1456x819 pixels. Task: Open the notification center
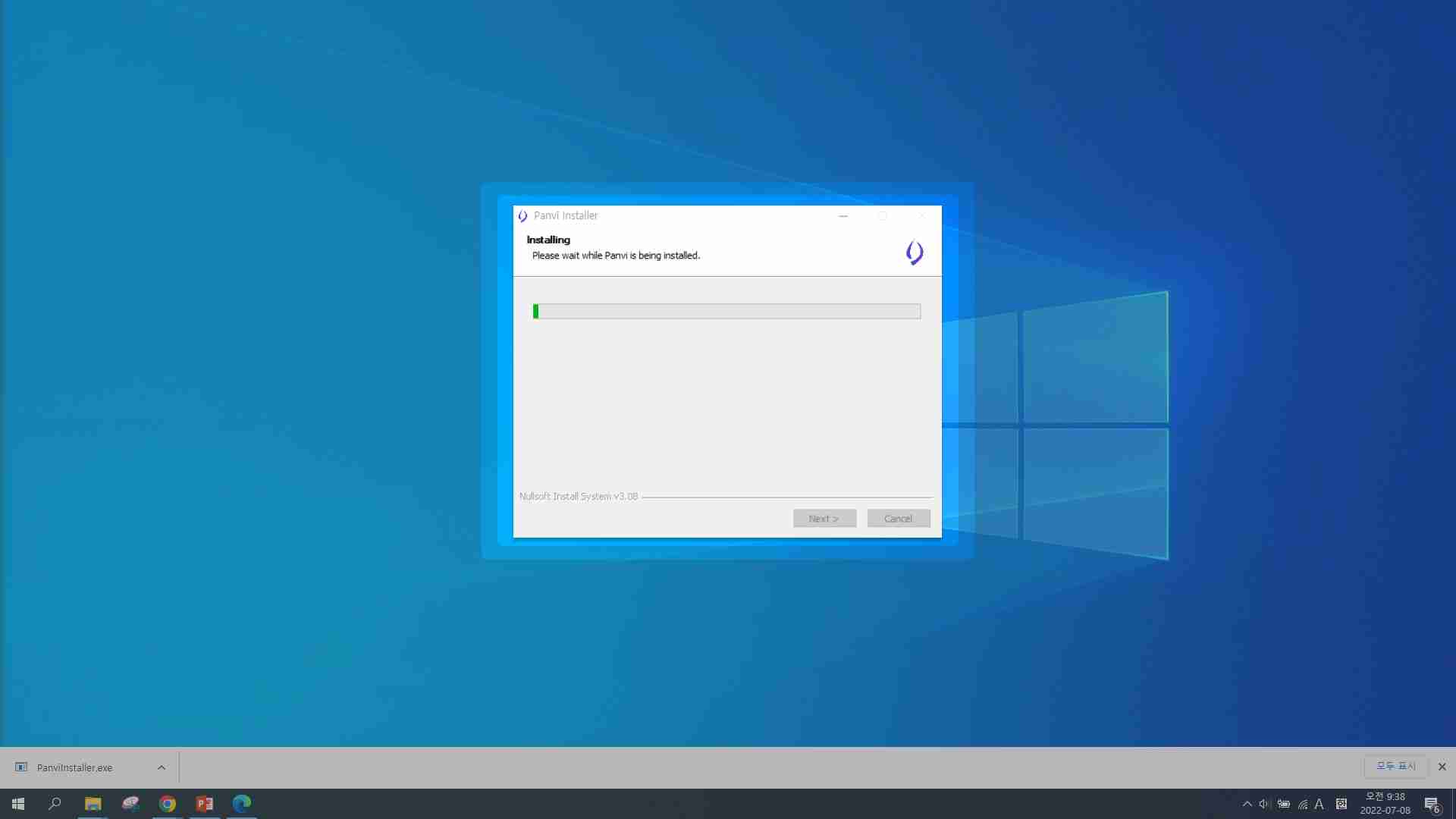tap(1432, 804)
